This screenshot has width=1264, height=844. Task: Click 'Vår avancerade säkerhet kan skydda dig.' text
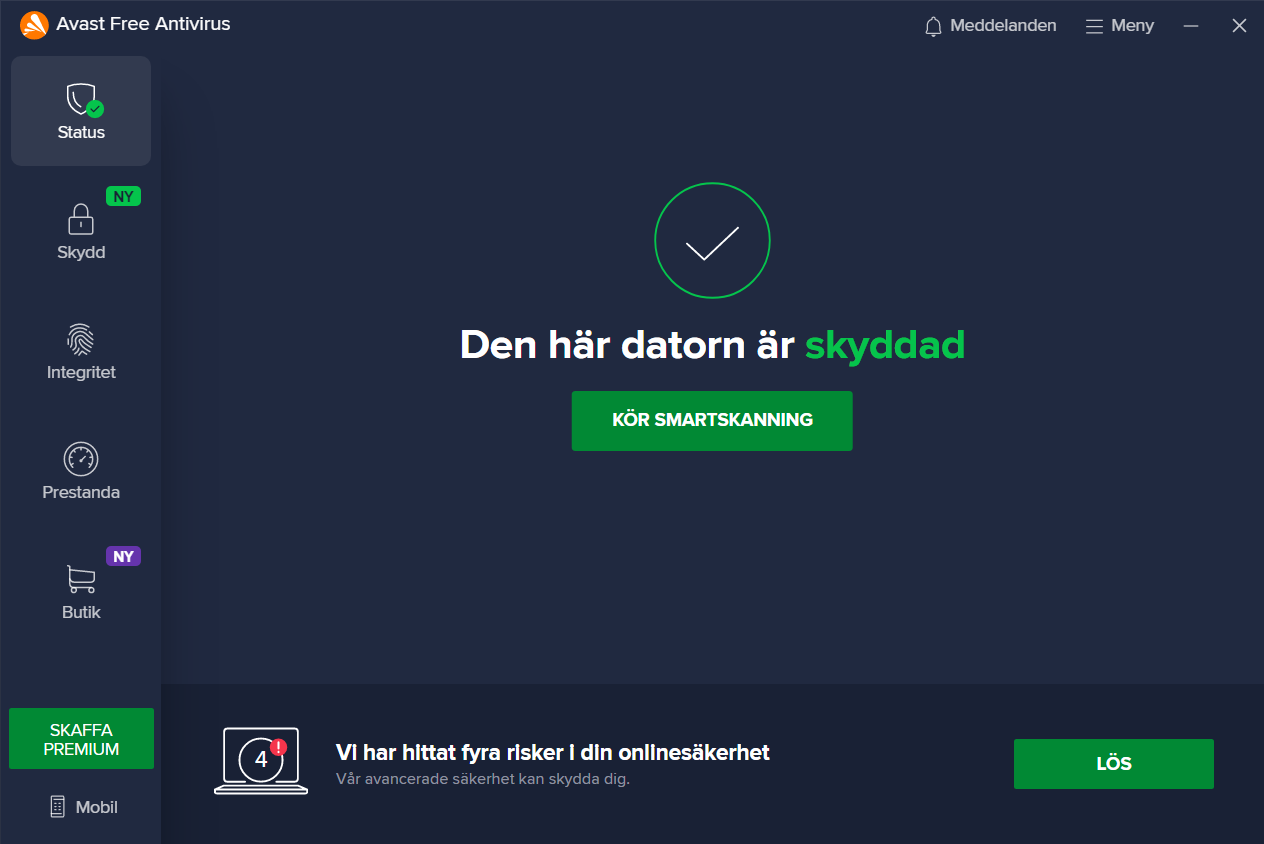483,779
